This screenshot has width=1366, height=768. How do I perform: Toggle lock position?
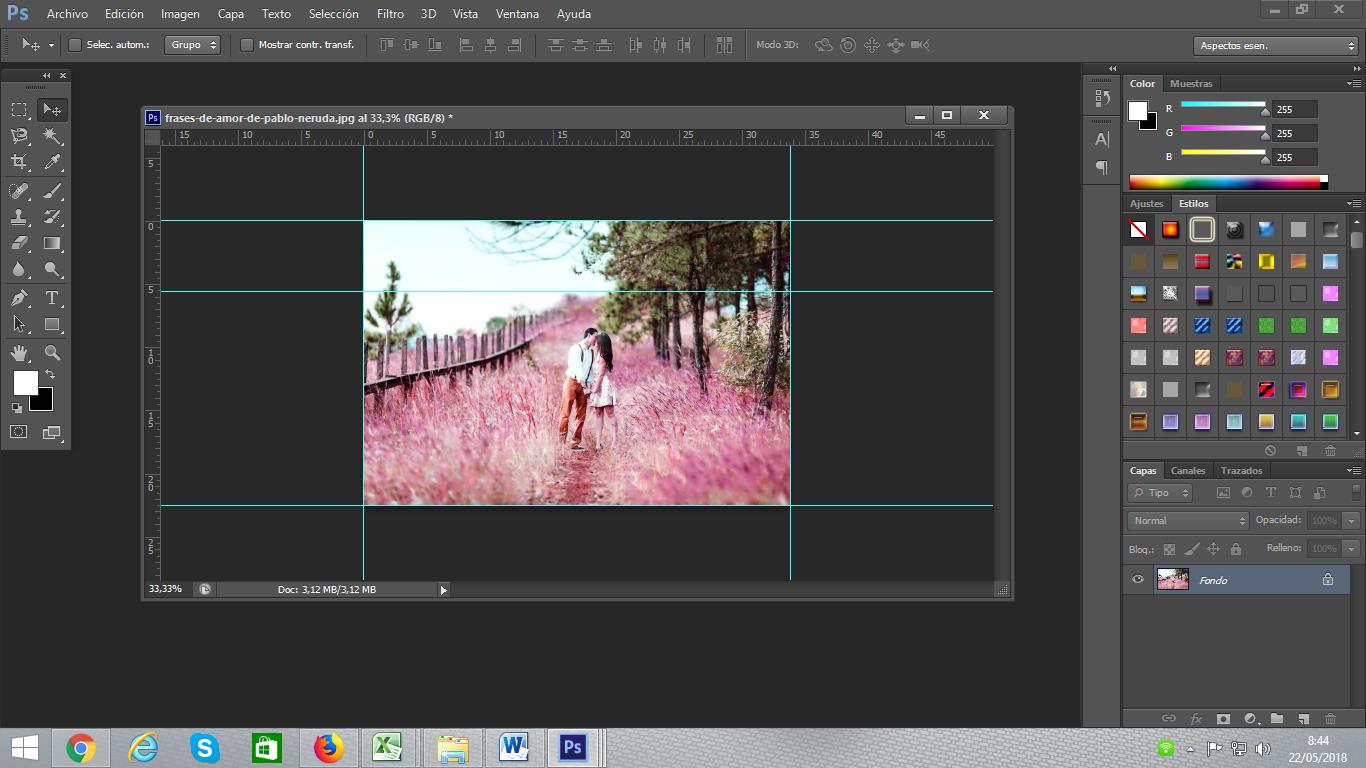click(1213, 549)
